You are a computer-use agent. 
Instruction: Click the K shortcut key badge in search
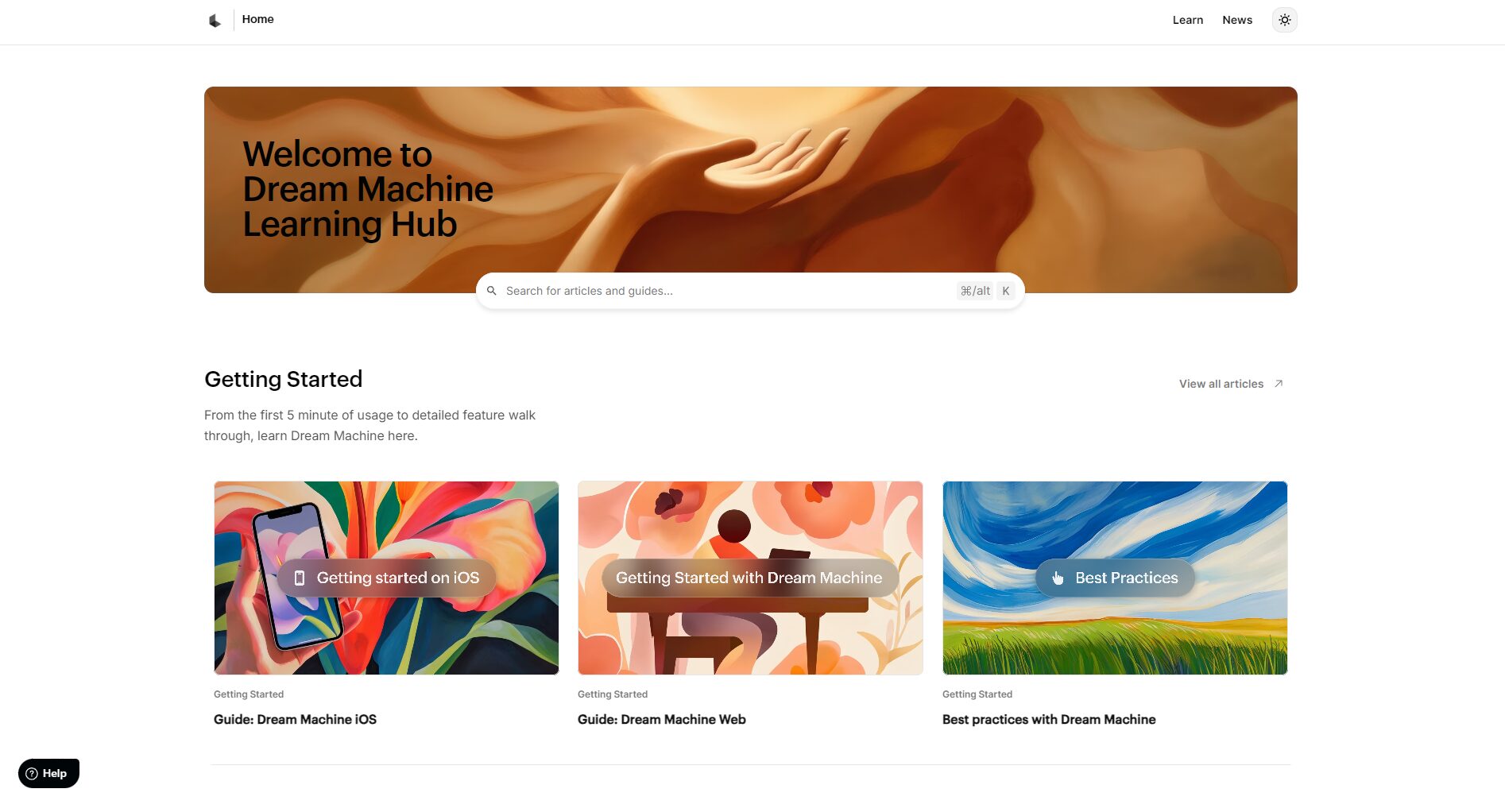1005,291
